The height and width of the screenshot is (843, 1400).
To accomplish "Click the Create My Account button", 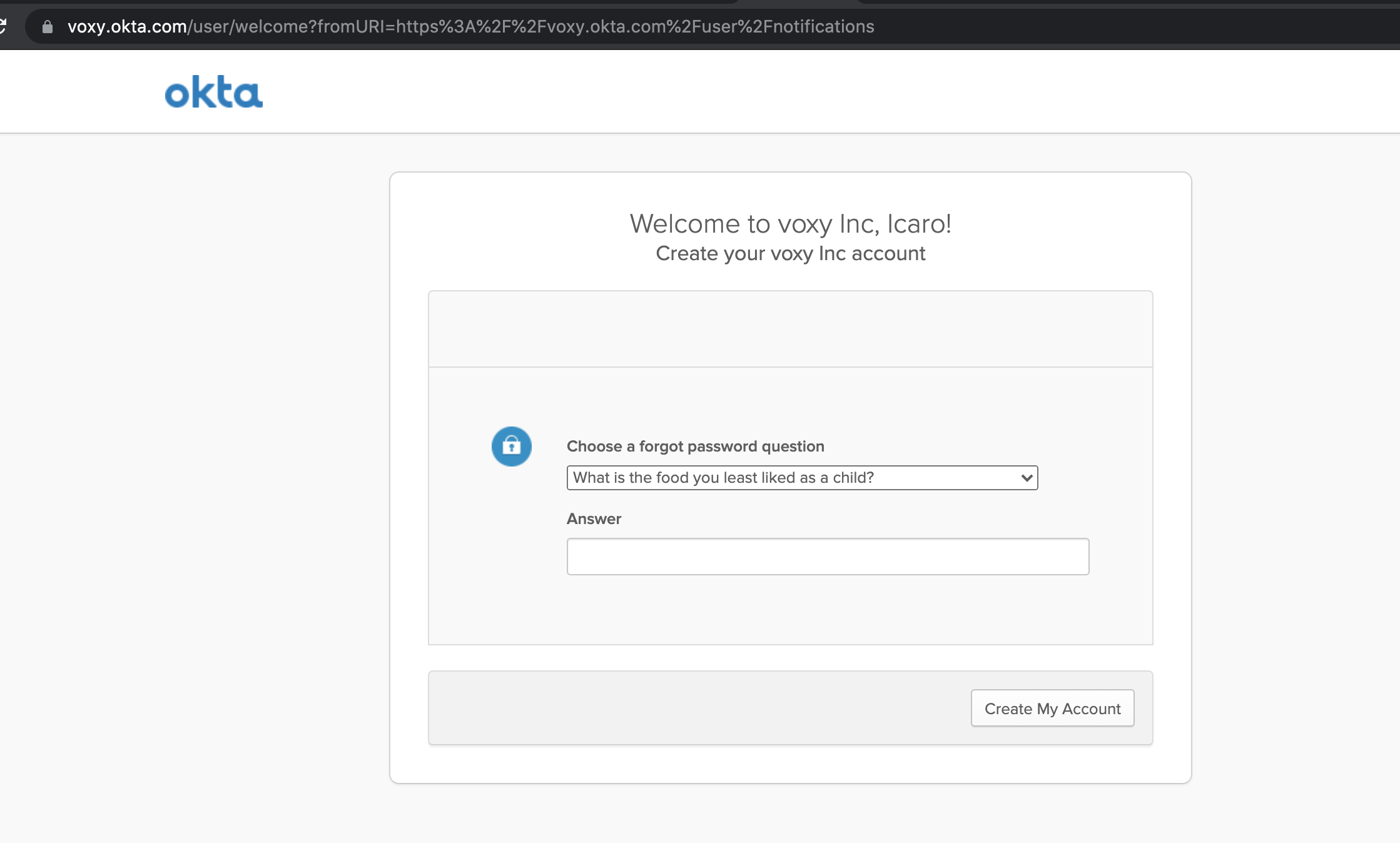I will pyautogui.click(x=1052, y=709).
